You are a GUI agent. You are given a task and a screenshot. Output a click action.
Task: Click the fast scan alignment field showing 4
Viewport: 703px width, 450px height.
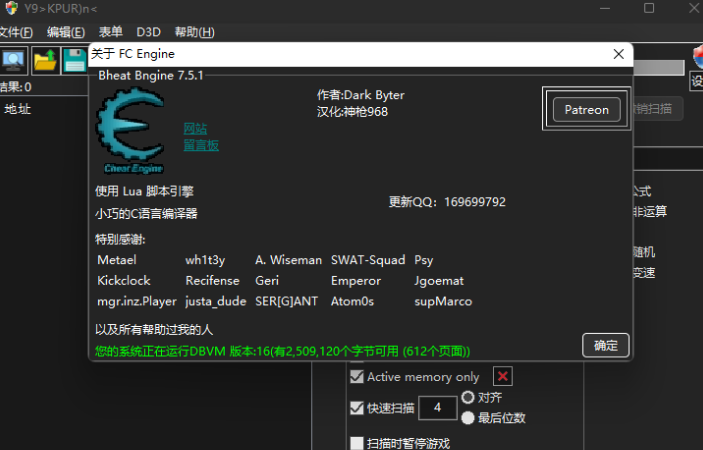pos(438,408)
